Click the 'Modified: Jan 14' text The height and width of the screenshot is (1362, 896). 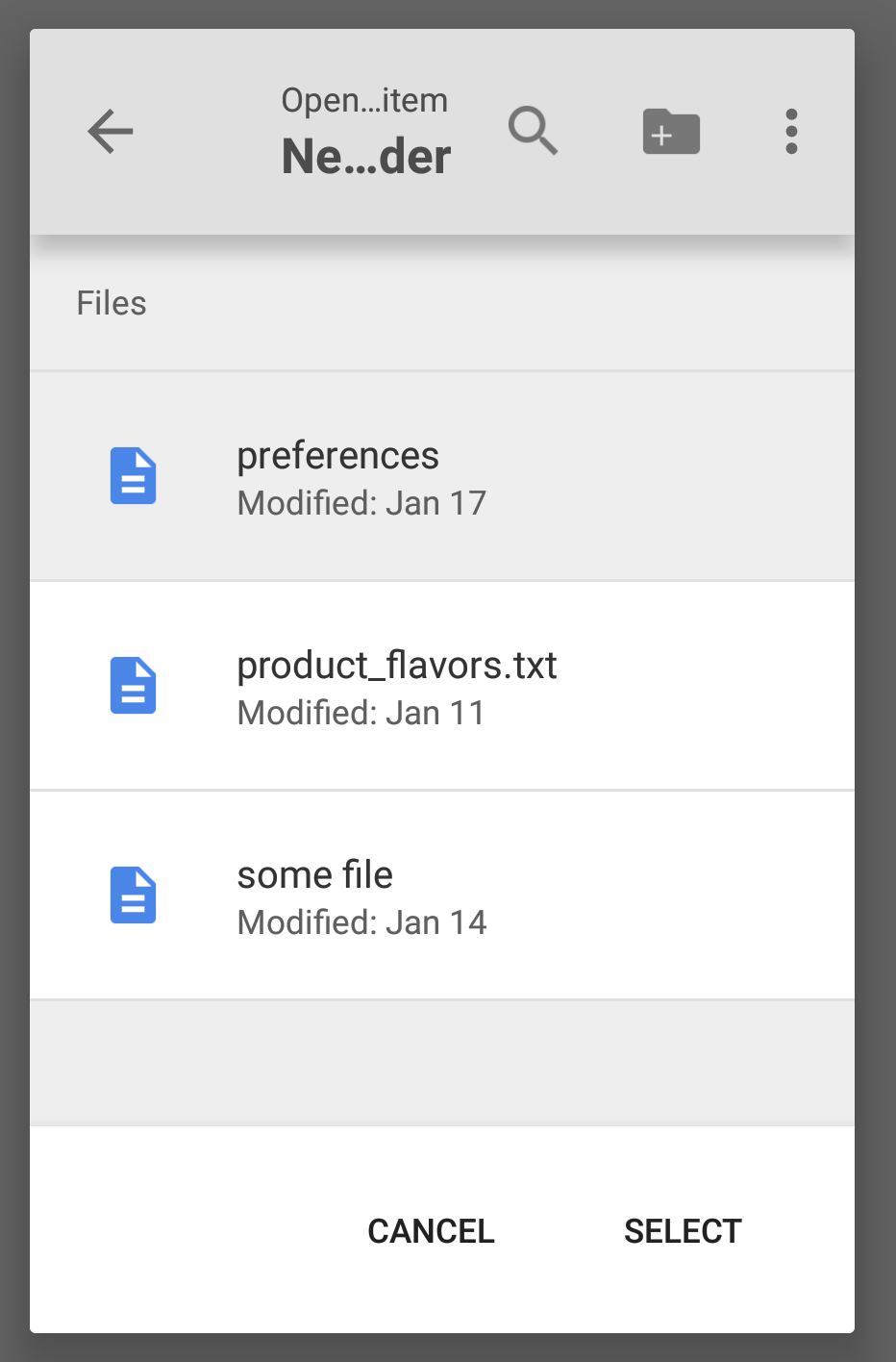coord(361,922)
